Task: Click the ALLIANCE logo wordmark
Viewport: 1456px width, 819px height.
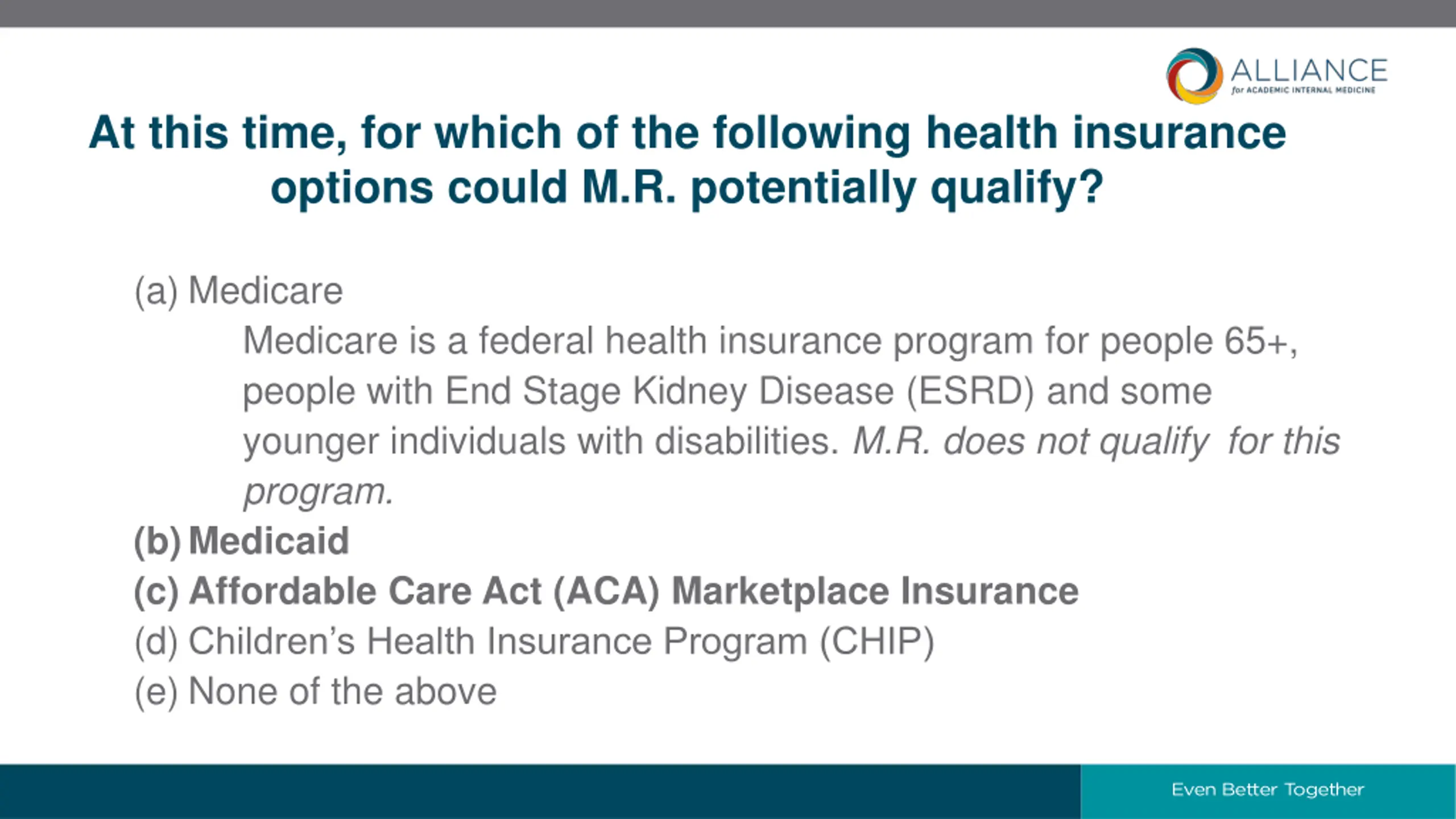Action: click(x=1309, y=71)
